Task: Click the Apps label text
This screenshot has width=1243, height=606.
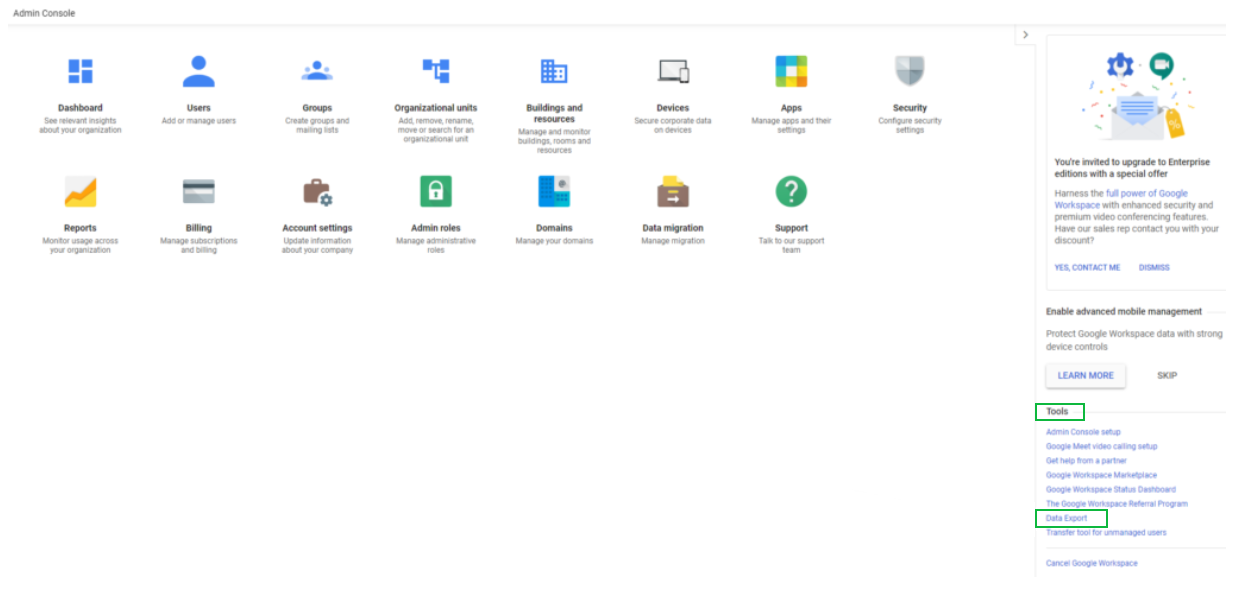Action: click(791, 108)
